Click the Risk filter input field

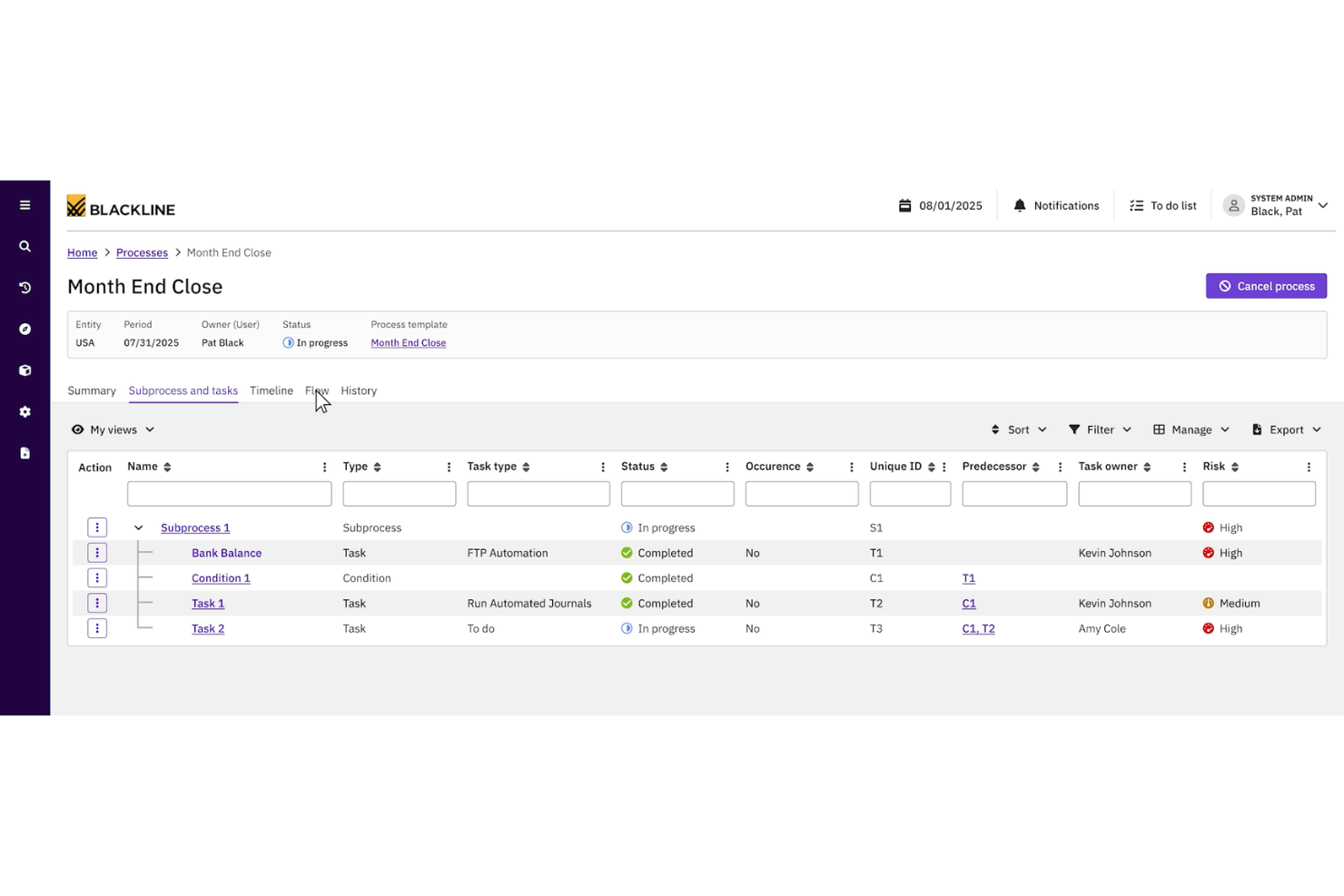(x=1259, y=494)
